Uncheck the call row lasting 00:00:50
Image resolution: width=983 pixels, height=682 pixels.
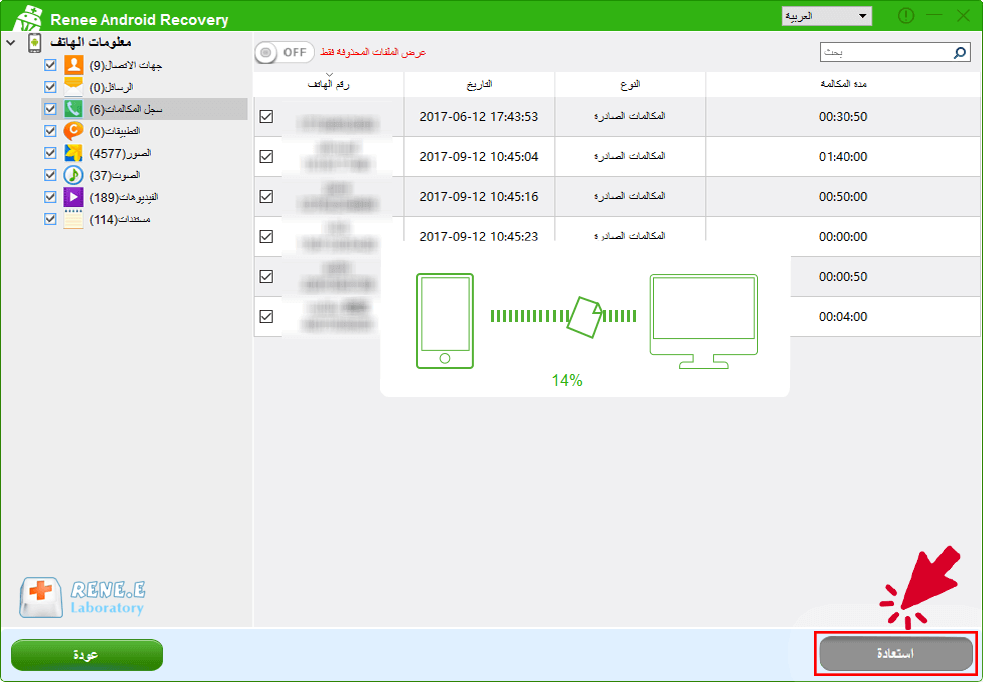266,276
